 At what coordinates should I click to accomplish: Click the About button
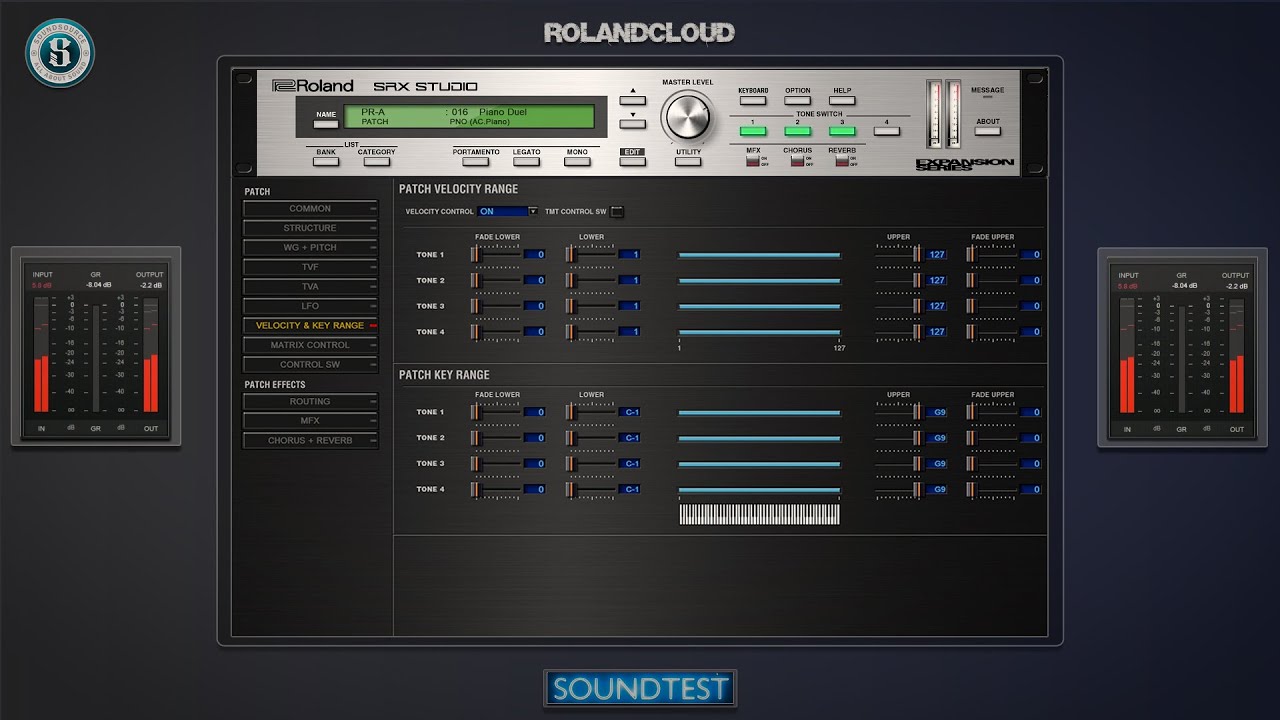point(988,131)
